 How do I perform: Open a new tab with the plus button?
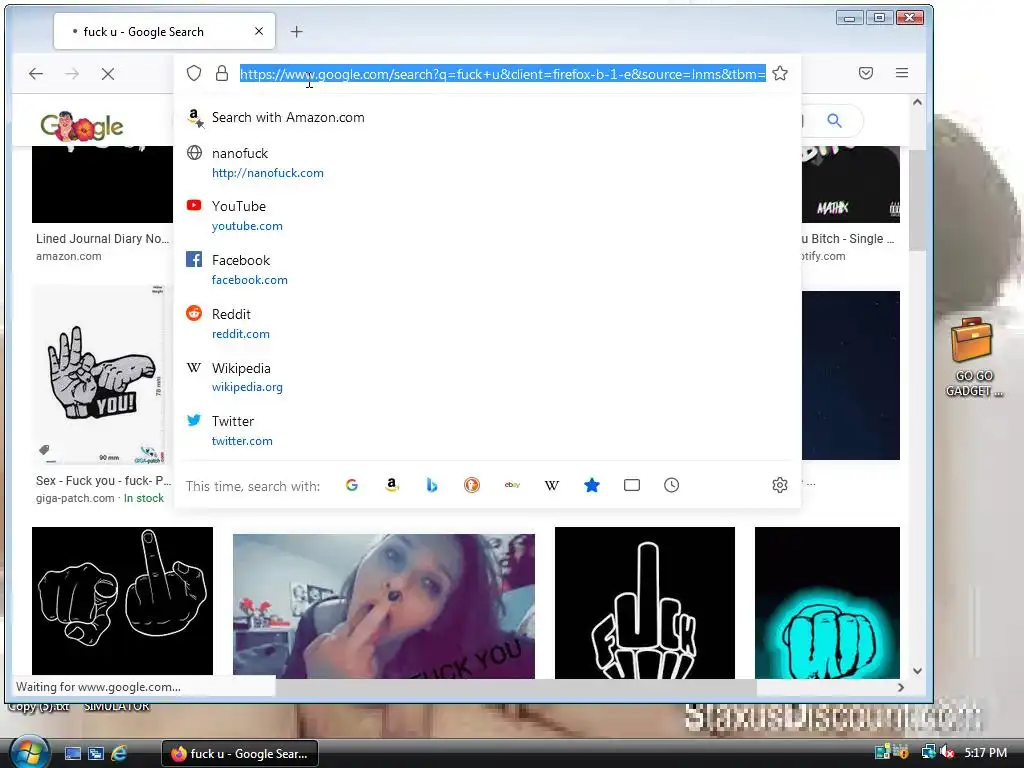(296, 31)
